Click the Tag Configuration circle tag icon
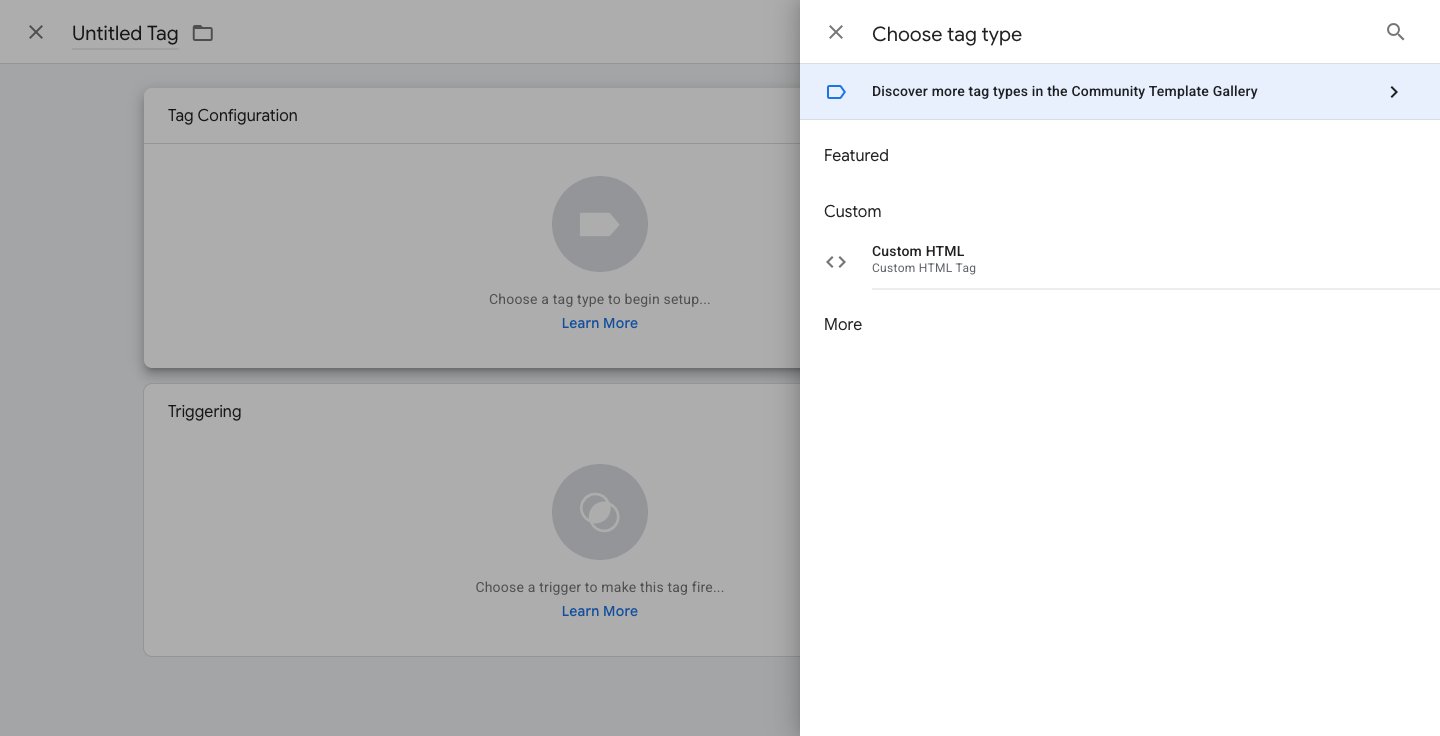 tap(600, 224)
